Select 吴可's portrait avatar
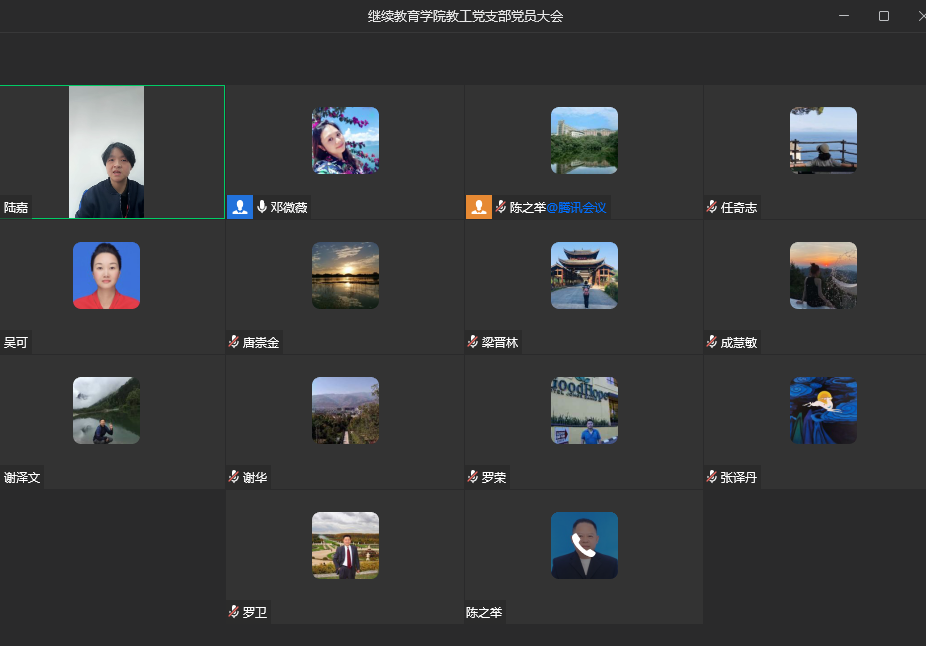Viewport: 926px width, 646px height. (x=106, y=275)
